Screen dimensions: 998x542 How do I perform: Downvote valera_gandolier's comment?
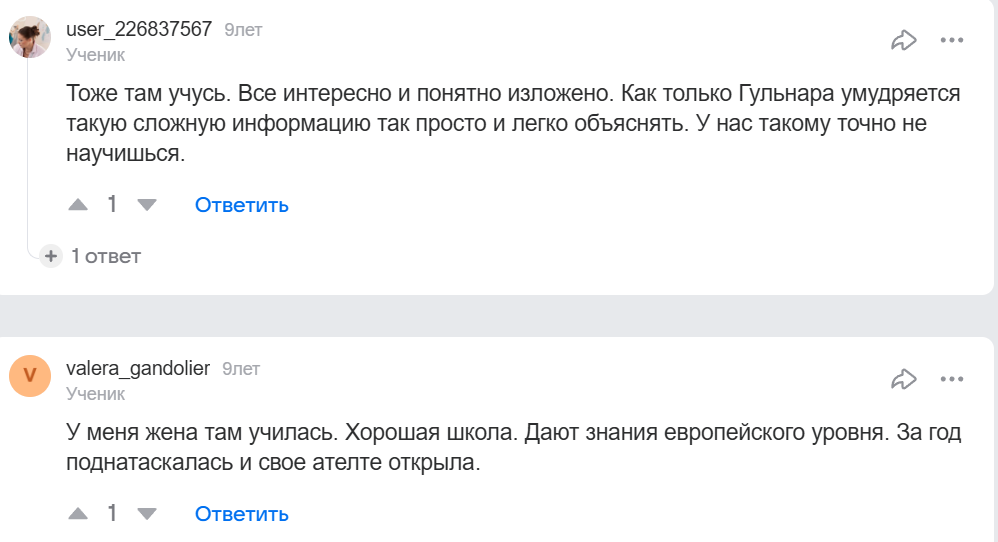pos(147,514)
